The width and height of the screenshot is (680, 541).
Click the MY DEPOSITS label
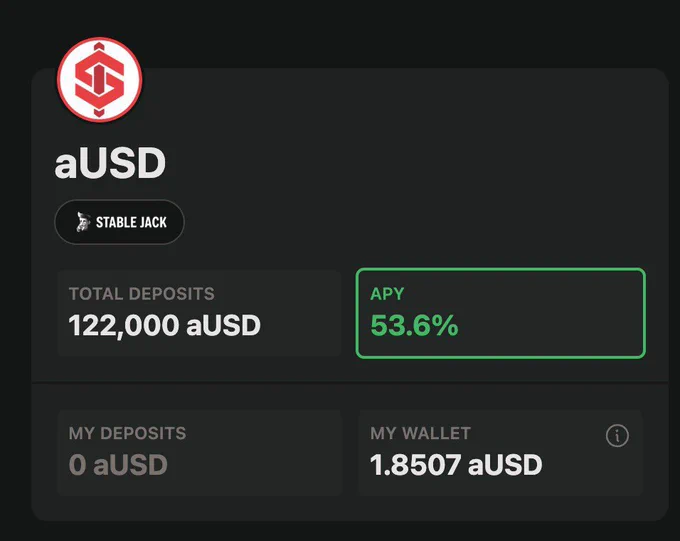click(128, 433)
